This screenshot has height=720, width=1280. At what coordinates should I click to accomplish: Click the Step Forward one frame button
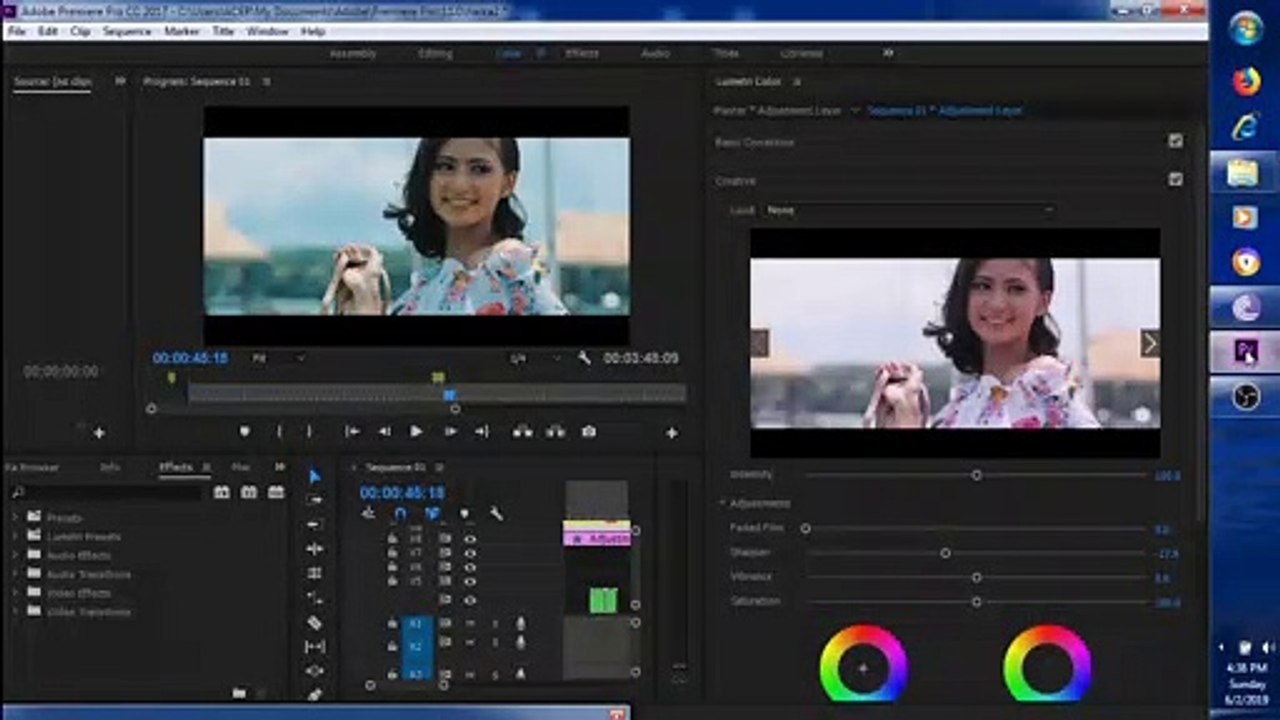click(x=450, y=432)
